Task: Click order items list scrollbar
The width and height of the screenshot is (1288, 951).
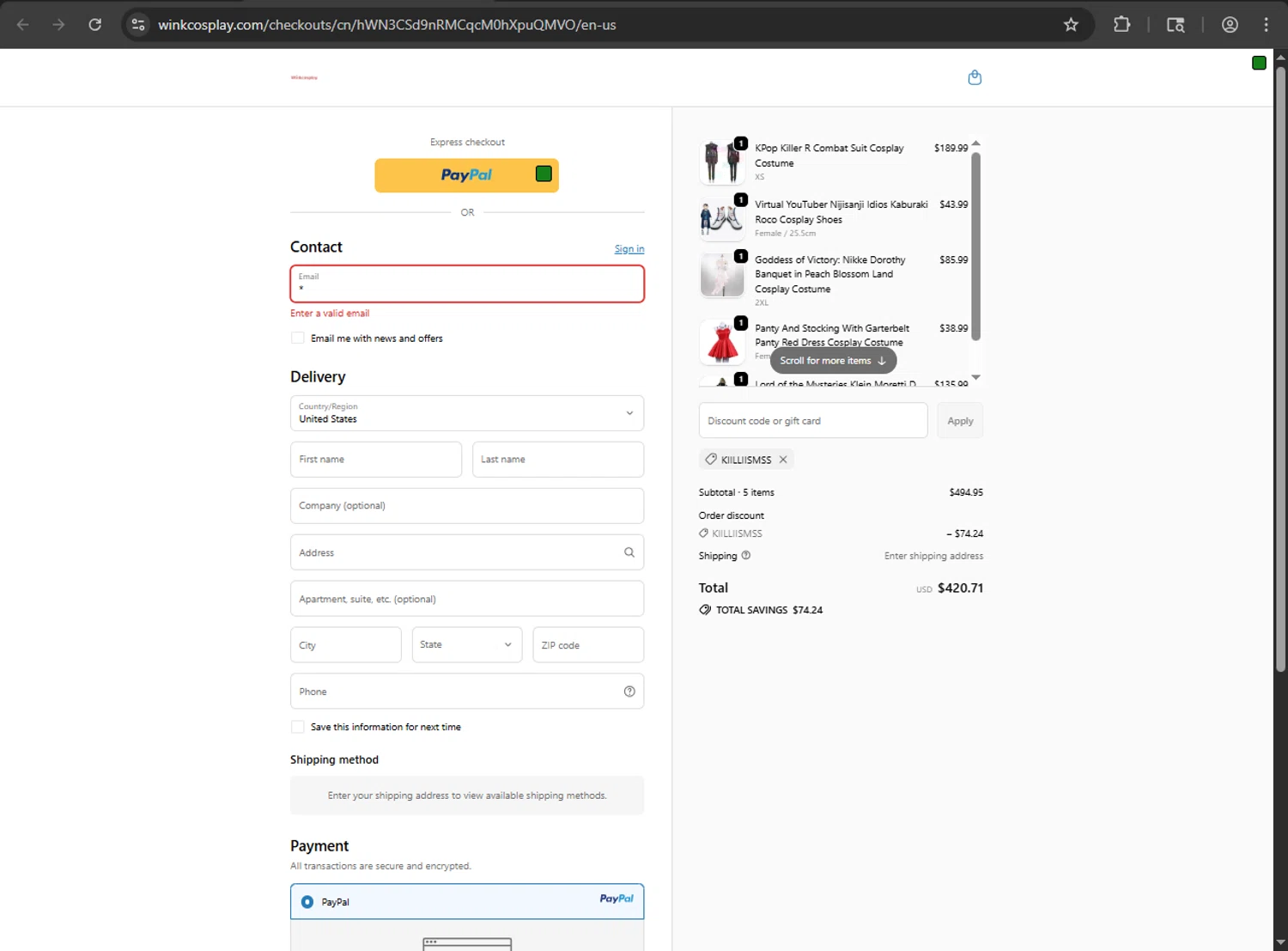Action: 975,246
